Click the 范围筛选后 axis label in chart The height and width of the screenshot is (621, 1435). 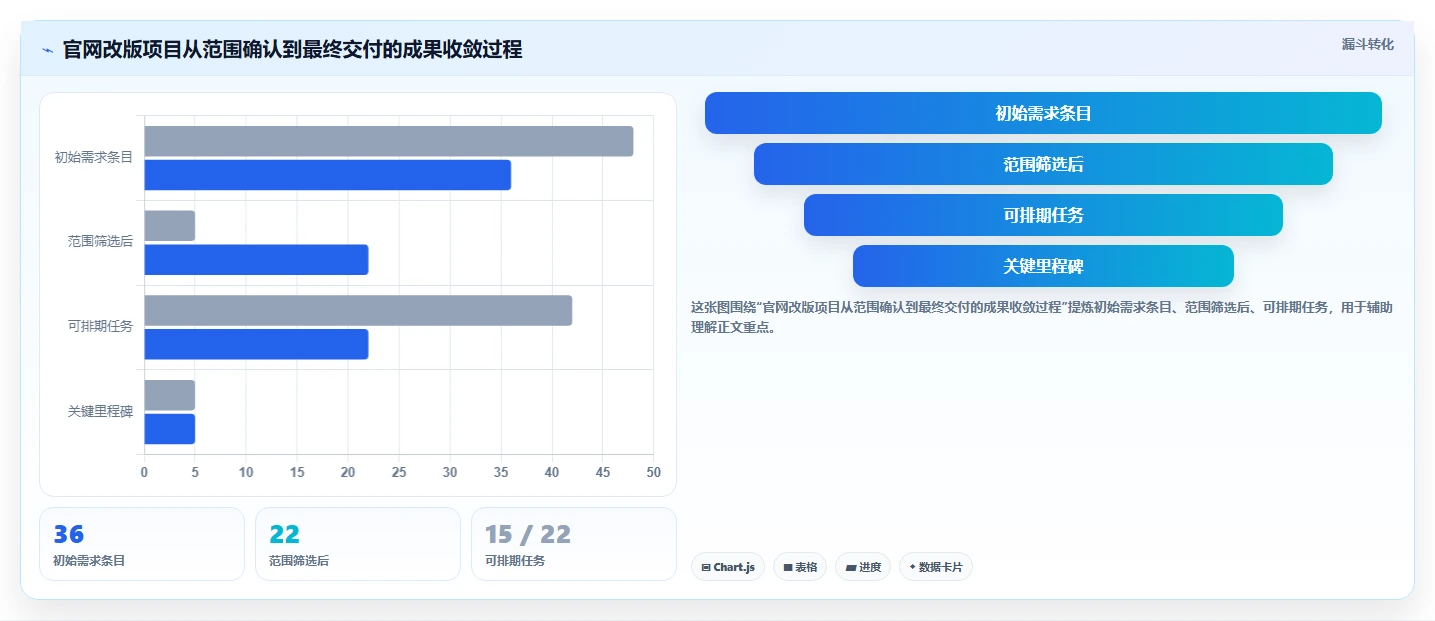click(x=100, y=242)
